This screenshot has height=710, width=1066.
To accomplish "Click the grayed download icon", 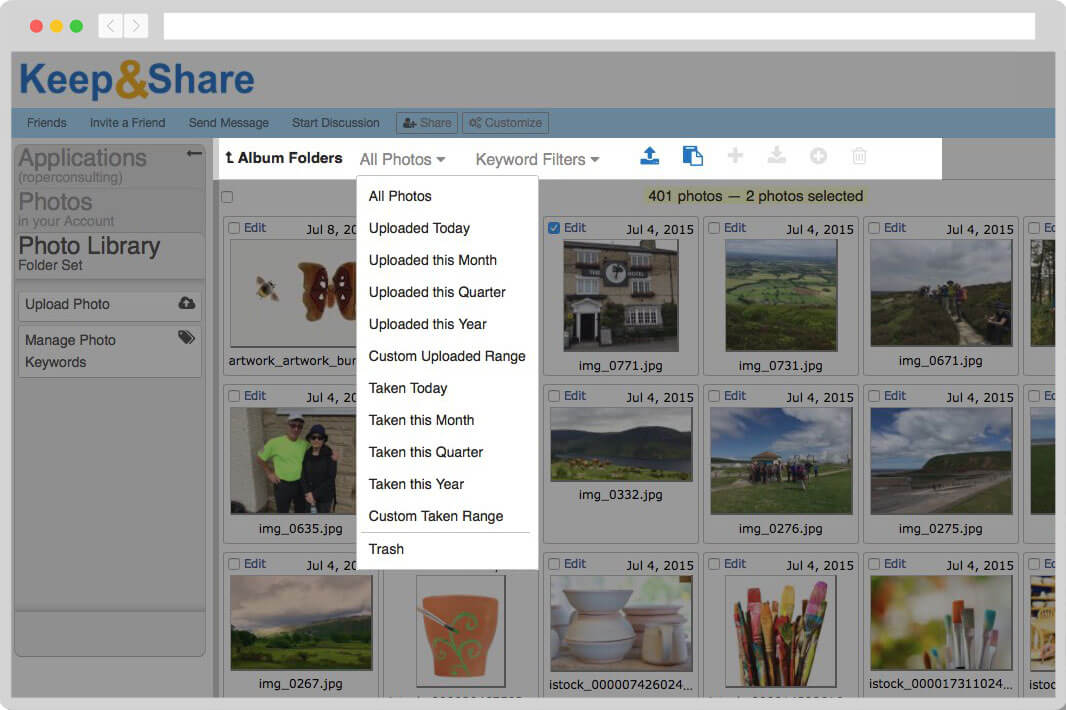I will coord(776,156).
